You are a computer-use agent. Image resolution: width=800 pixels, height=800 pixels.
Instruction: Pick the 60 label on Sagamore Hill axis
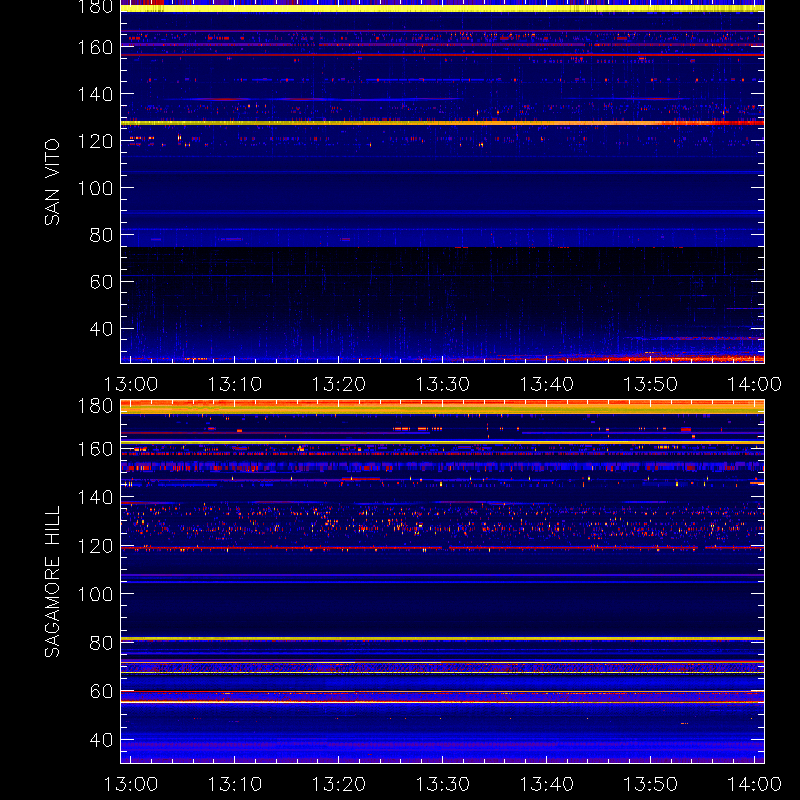(x=102, y=691)
